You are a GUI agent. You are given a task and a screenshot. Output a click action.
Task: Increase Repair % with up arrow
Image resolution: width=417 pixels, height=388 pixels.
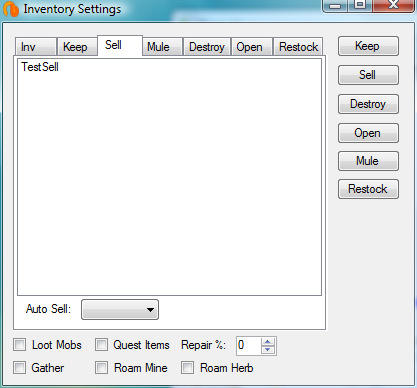(268, 341)
